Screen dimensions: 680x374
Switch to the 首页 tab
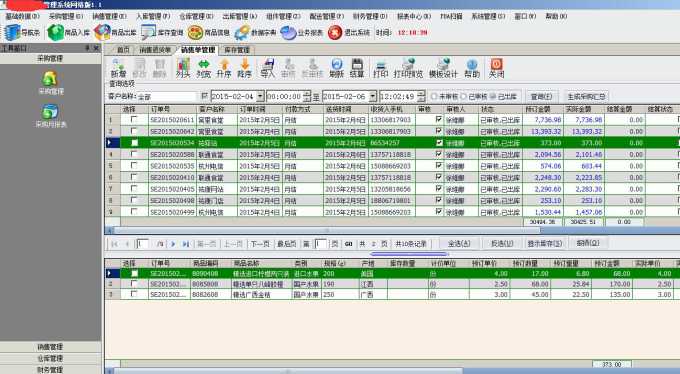coord(123,50)
